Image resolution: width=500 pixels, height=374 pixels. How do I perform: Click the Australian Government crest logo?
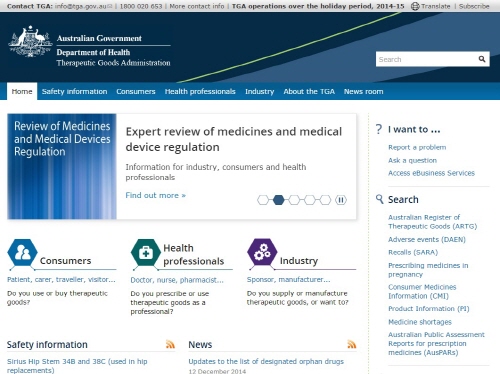tap(30, 42)
